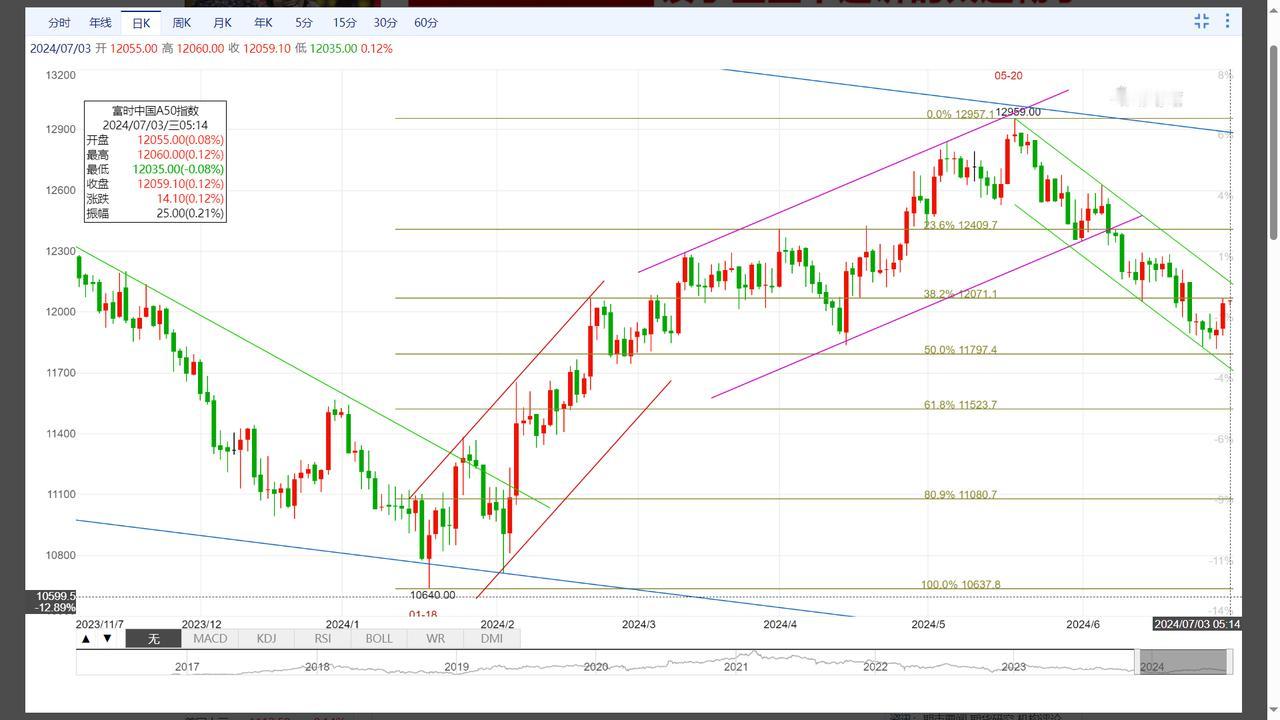Image resolution: width=1280 pixels, height=720 pixels.
Task: Select the 年K yearly candlestick tab
Action: pyautogui.click(x=263, y=22)
